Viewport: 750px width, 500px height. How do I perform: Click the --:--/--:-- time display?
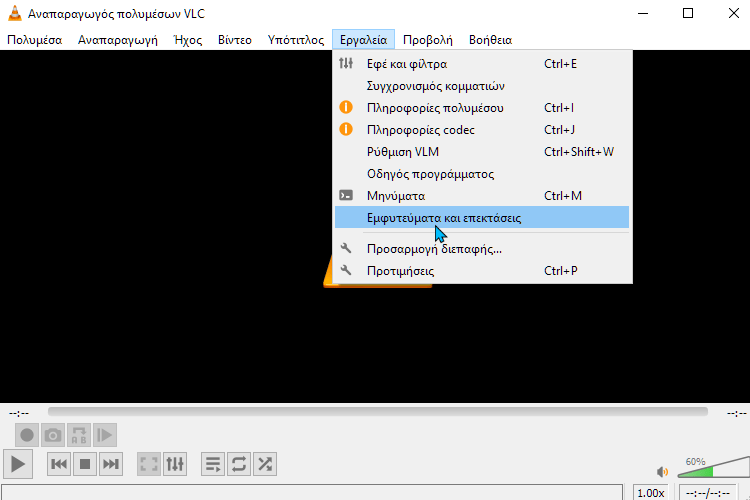pos(708,493)
